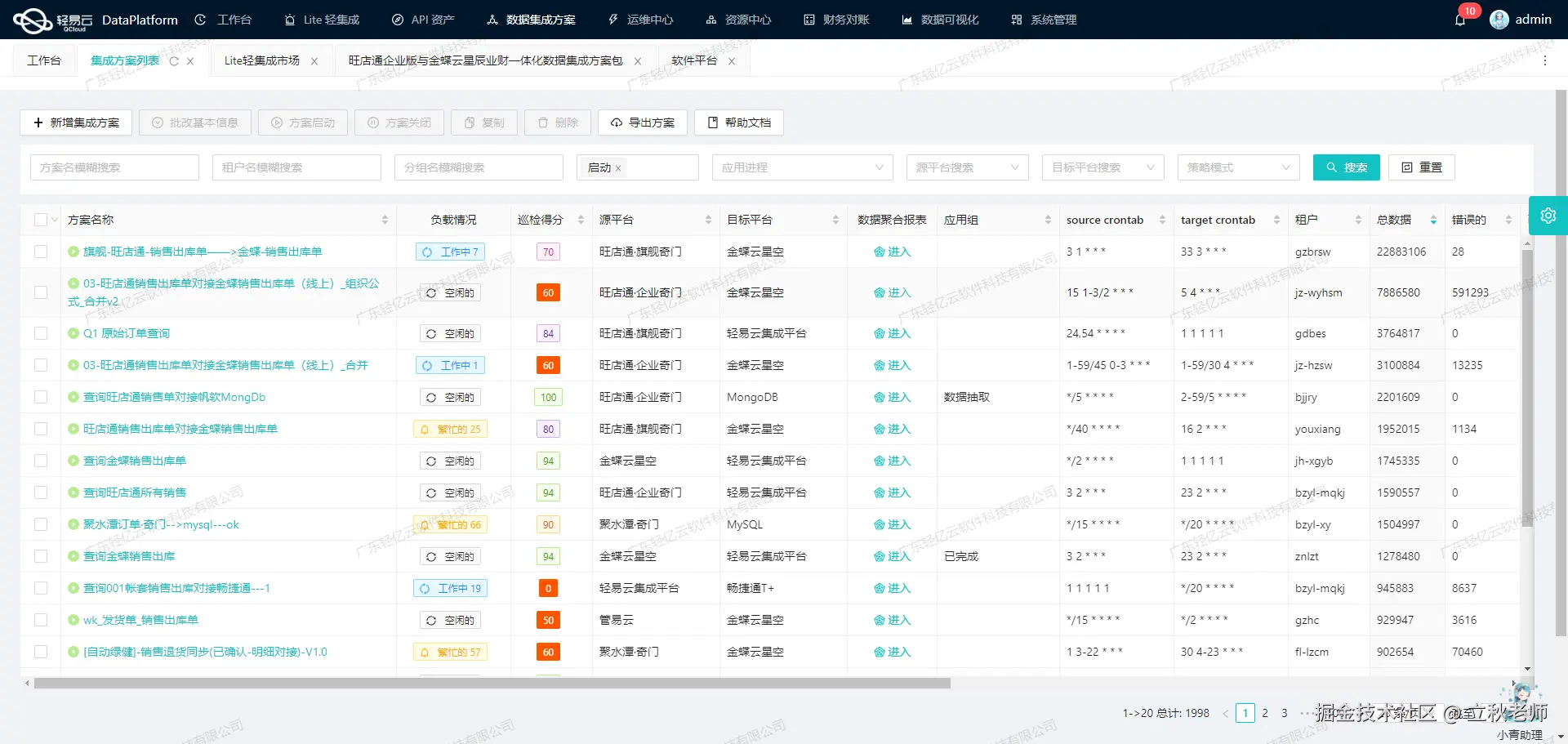This screenshot has width=1568, height=744.
Task: Switch to the 软件平台 tab
Action: point(693,60)
